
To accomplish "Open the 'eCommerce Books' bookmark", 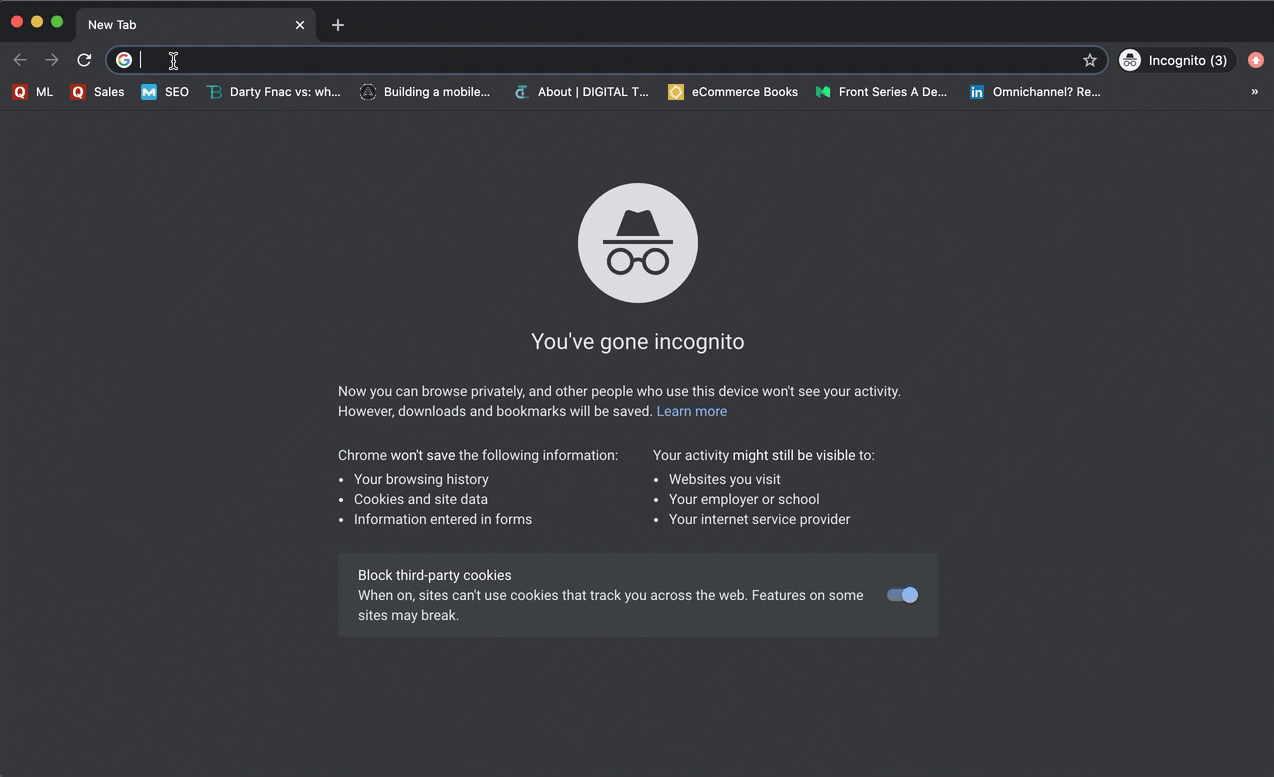I will coord(733,91).
